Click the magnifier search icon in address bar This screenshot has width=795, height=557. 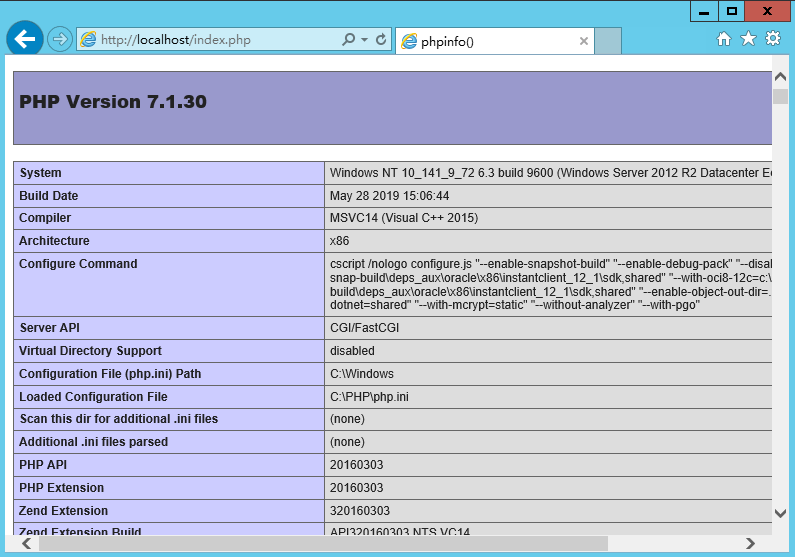[x=349, y=39]
